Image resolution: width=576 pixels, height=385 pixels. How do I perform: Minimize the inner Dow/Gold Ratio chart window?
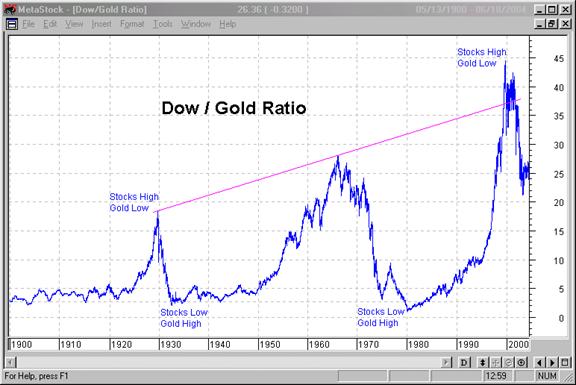[539, 24]
